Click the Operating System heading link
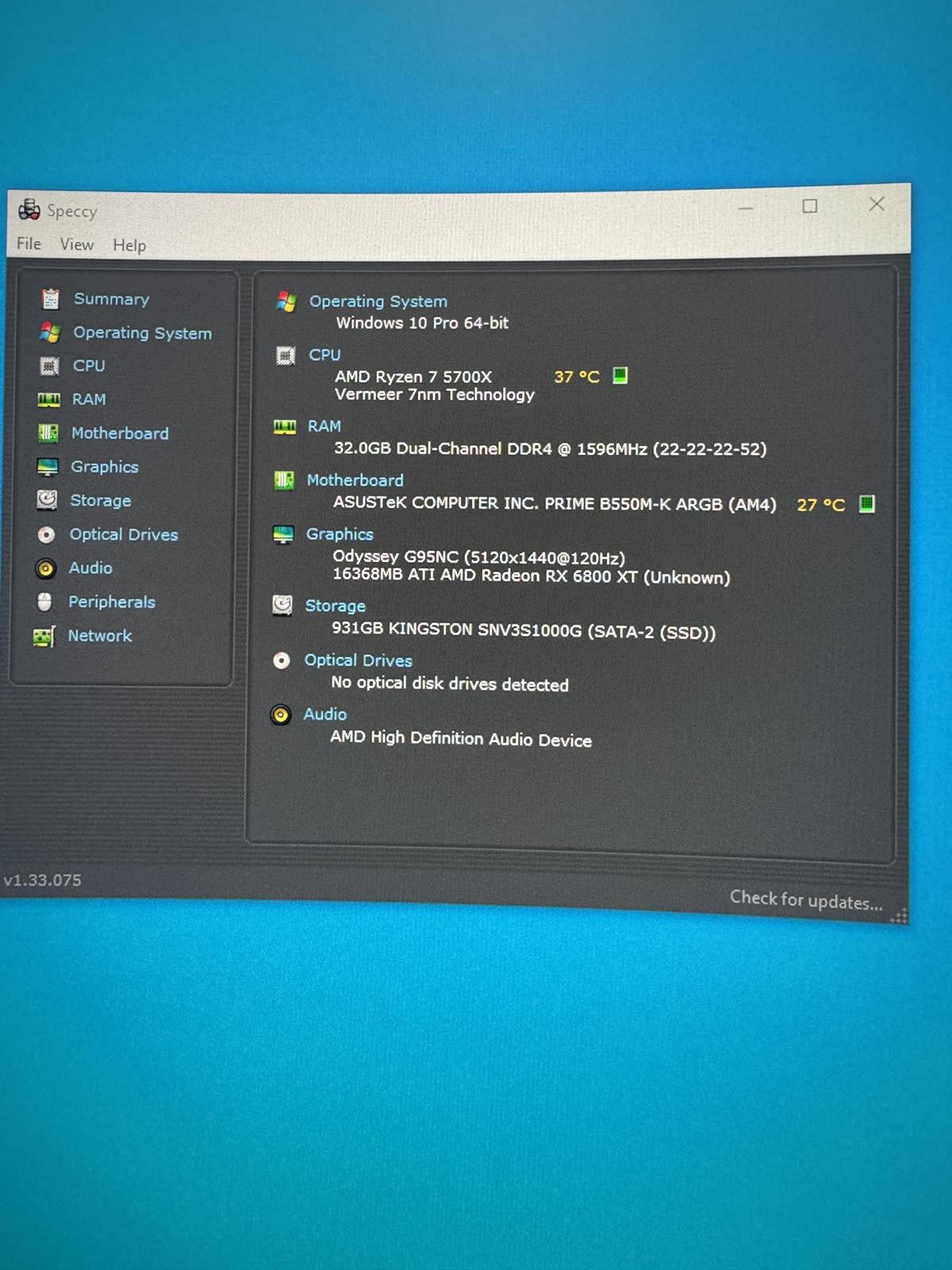The height and width of the screenshot is (1270, 952). (378, 302)
